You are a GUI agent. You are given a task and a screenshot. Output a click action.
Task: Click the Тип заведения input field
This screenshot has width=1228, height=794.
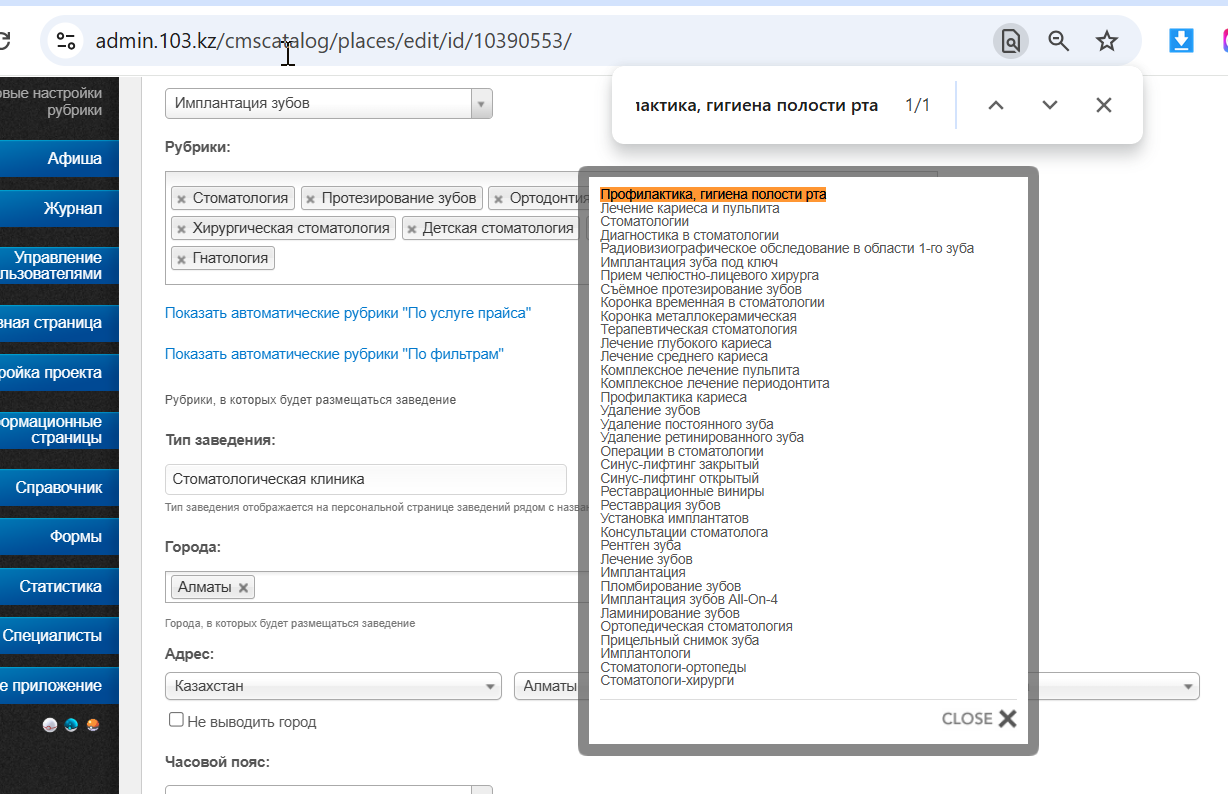(365, 479)
